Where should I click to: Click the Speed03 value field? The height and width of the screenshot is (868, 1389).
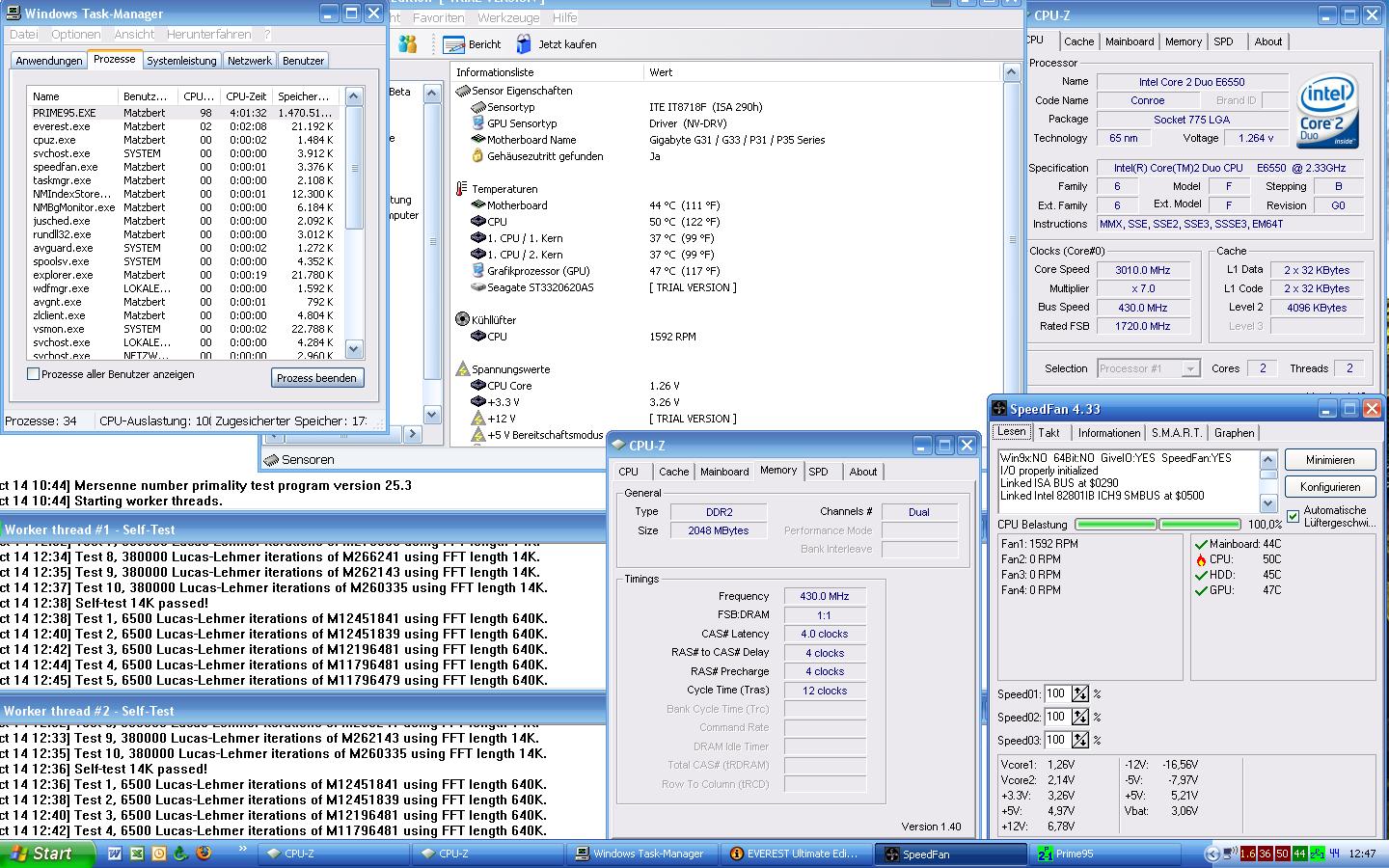[x=1058, y=740]
